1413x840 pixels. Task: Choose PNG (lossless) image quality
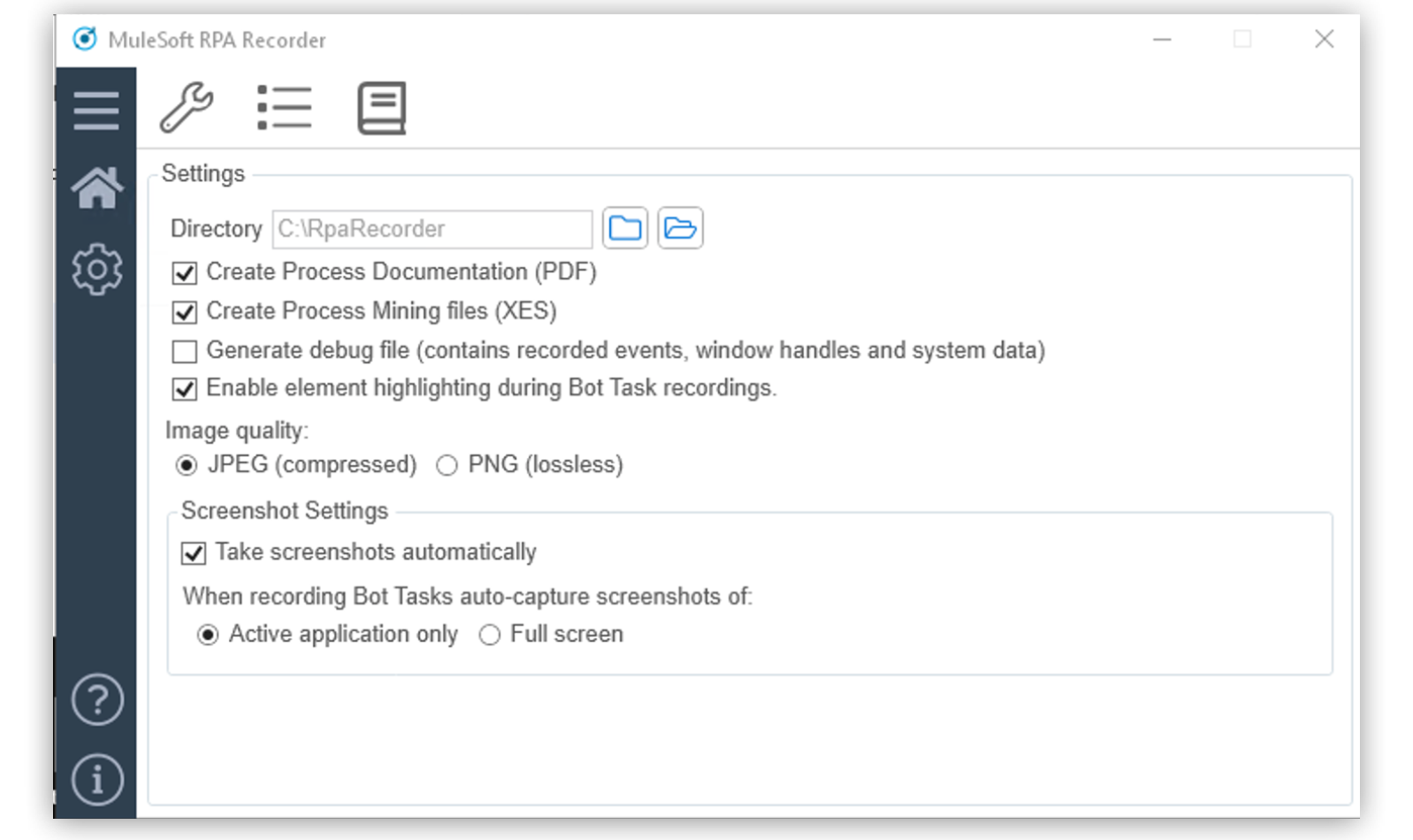pyautogui.click(x=447, y=465)
